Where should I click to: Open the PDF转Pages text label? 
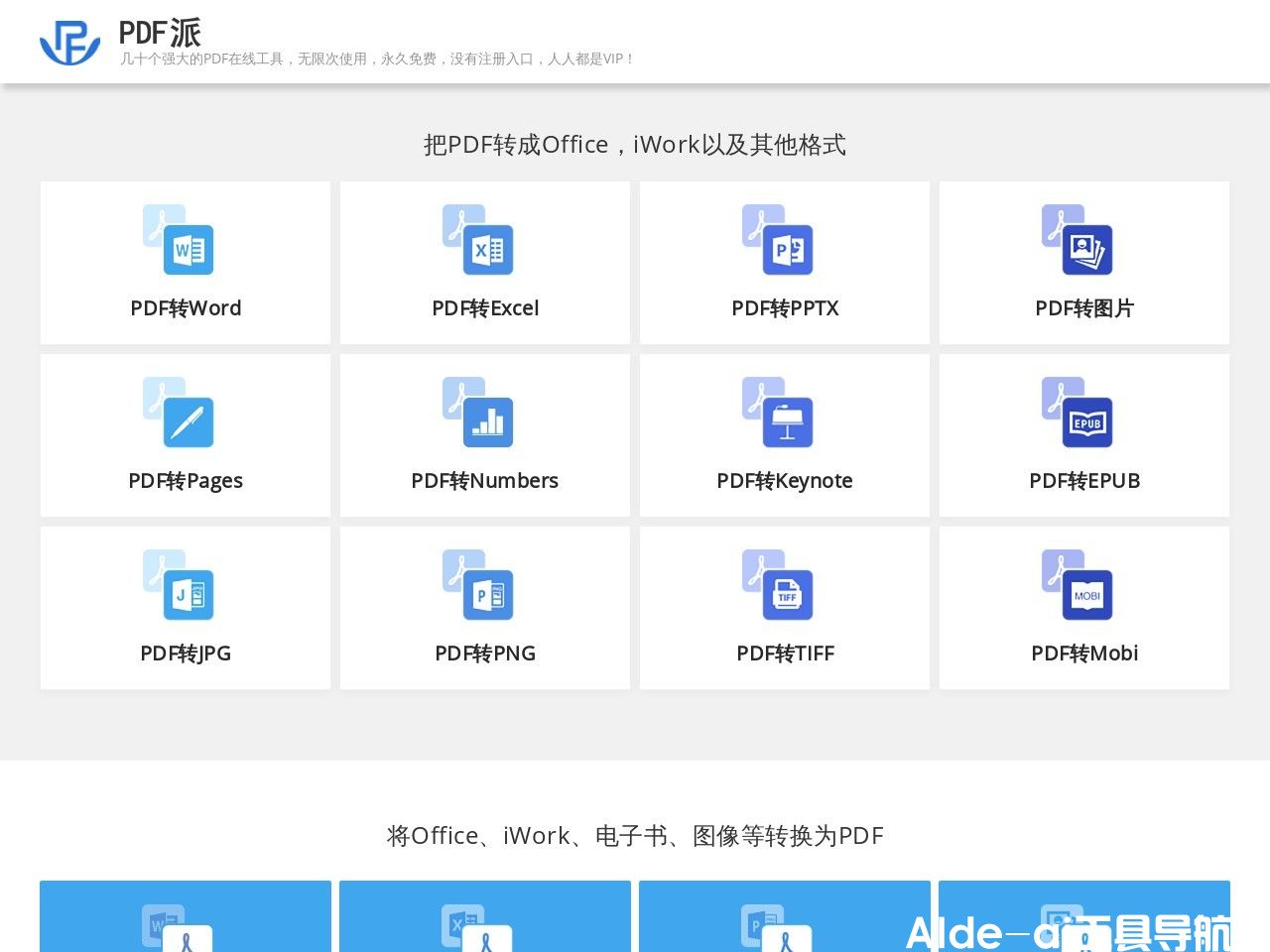(x=186, y=481)
